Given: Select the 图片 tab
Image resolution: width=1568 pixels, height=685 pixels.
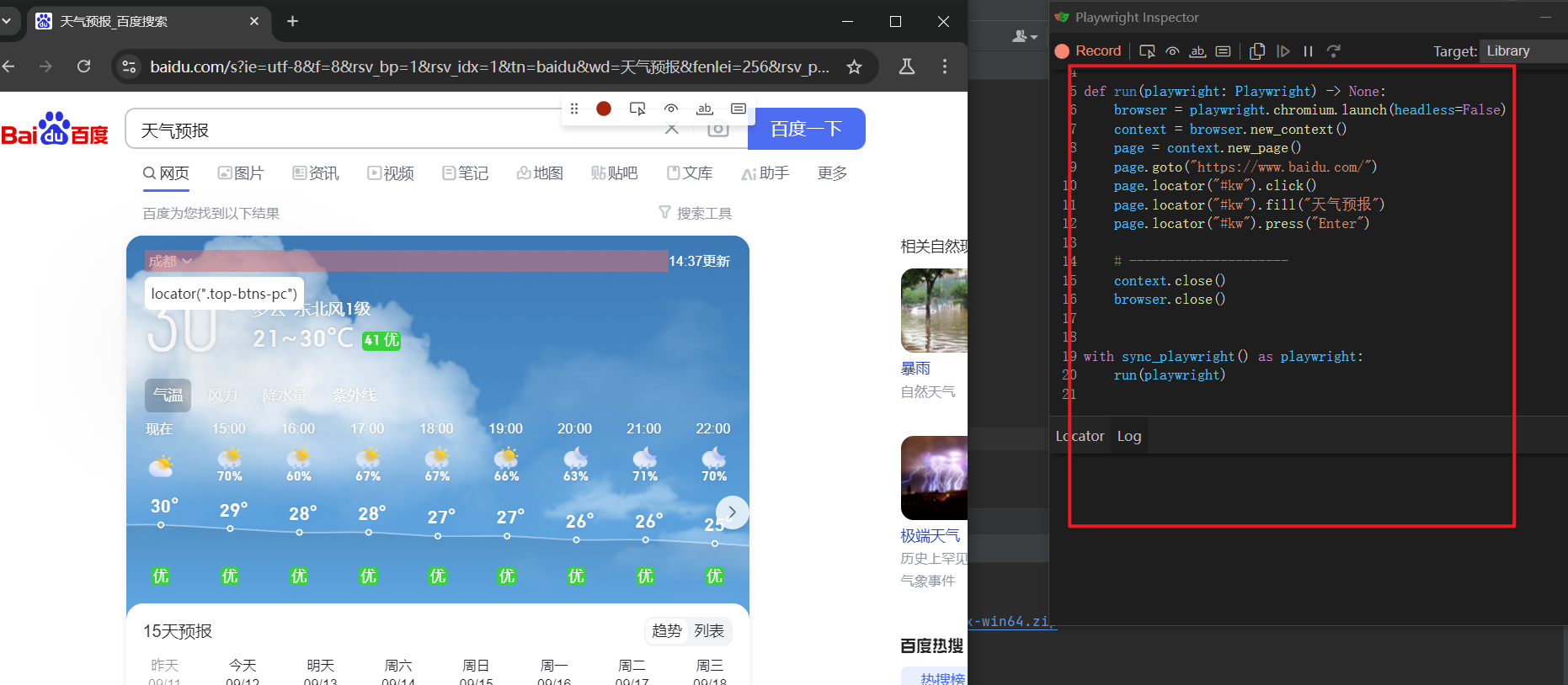Looking at the screenshot, I should 241,173.
